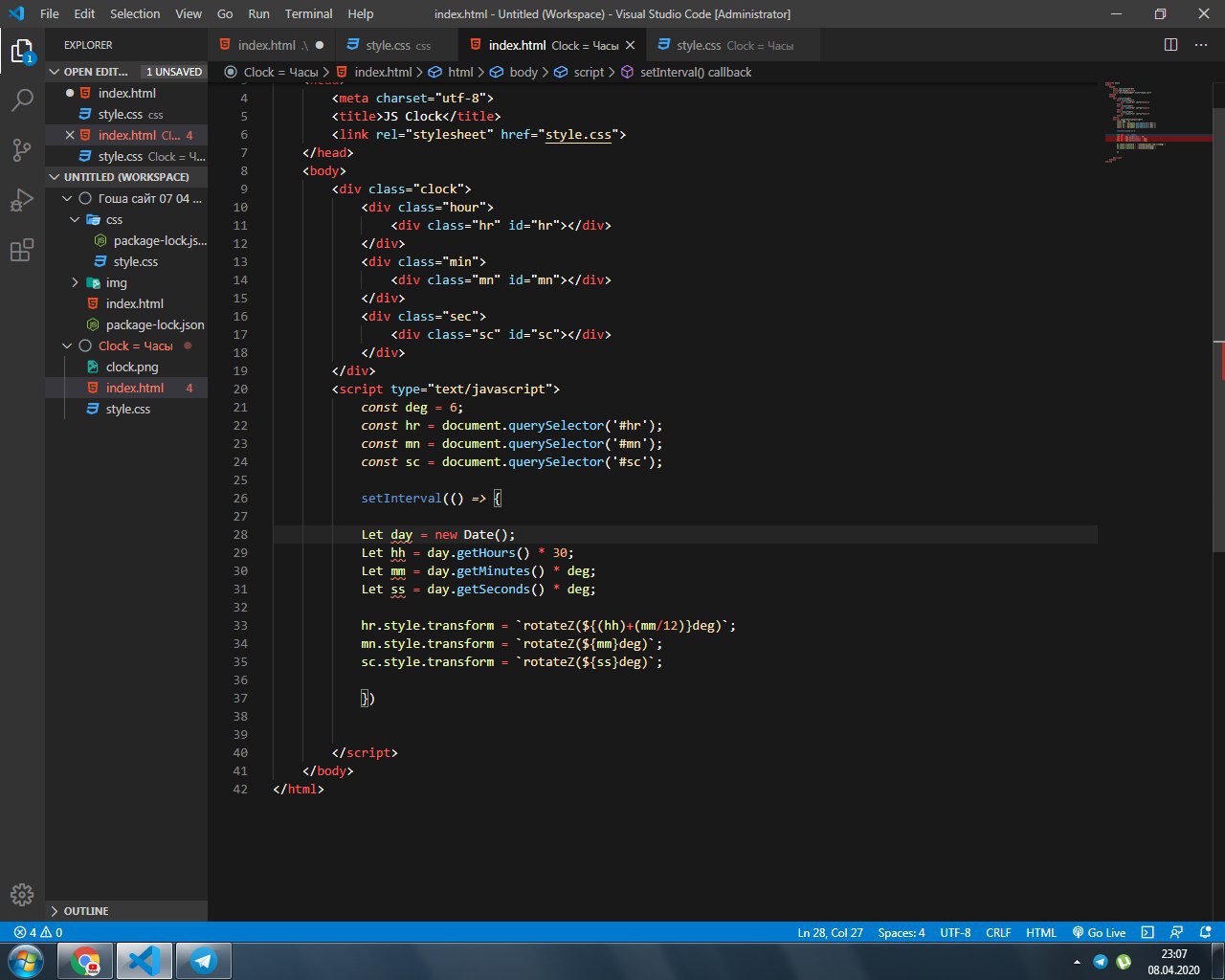The height and width of the screenshot is (980, 1225).
Task: Open clock.png in the explorer
Action: pyautogui.click(x=126, y=367)
